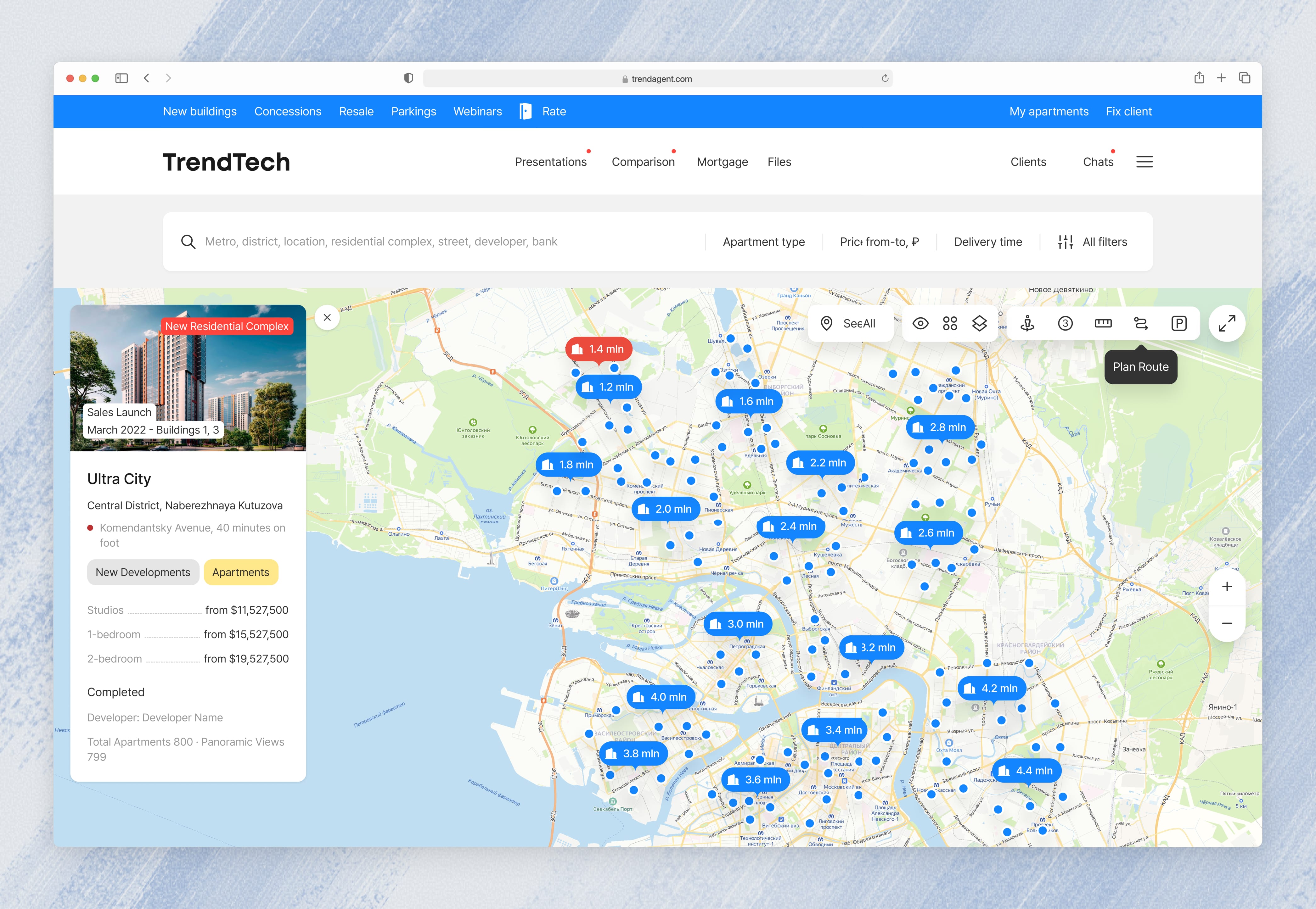Zoom in on the map
Image resolution: width=1316 pixels, height=909 pixels.
(1227, 587)
